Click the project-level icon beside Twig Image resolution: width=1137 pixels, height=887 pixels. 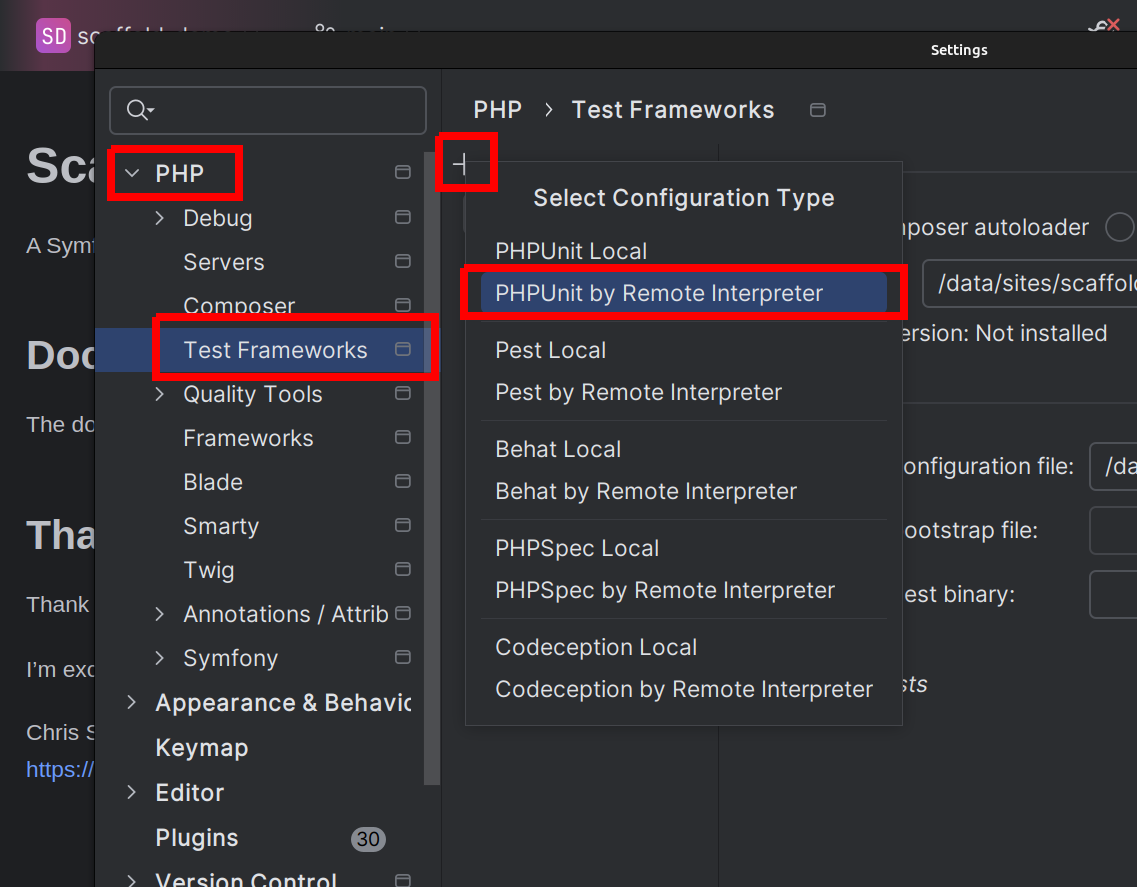tap(403, 569)
